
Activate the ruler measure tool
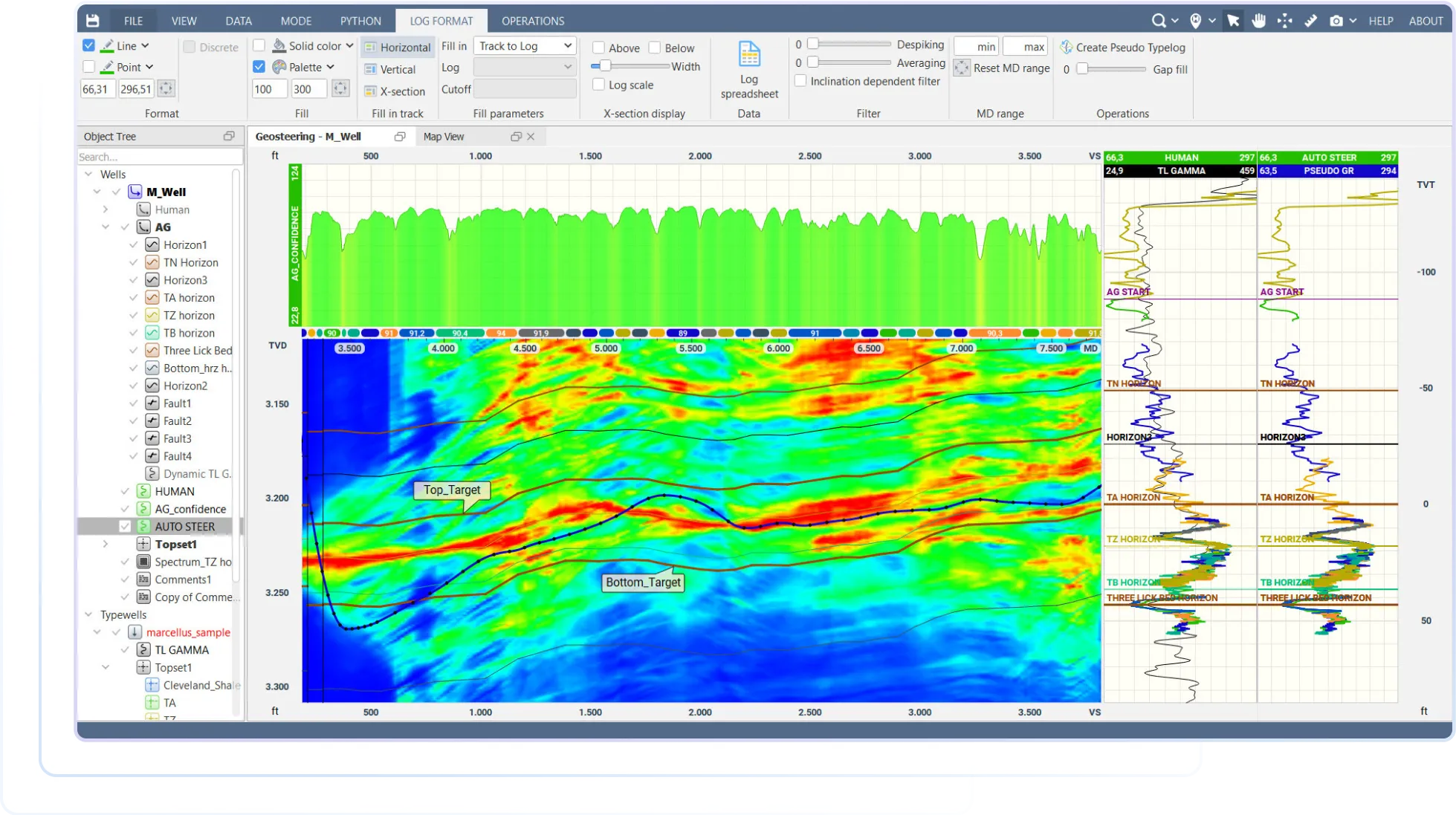1310,21
